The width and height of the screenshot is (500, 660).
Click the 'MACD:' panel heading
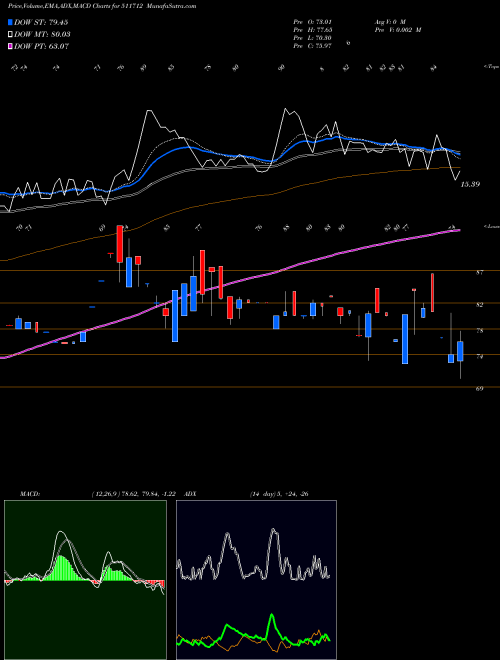tap(30, 494)
